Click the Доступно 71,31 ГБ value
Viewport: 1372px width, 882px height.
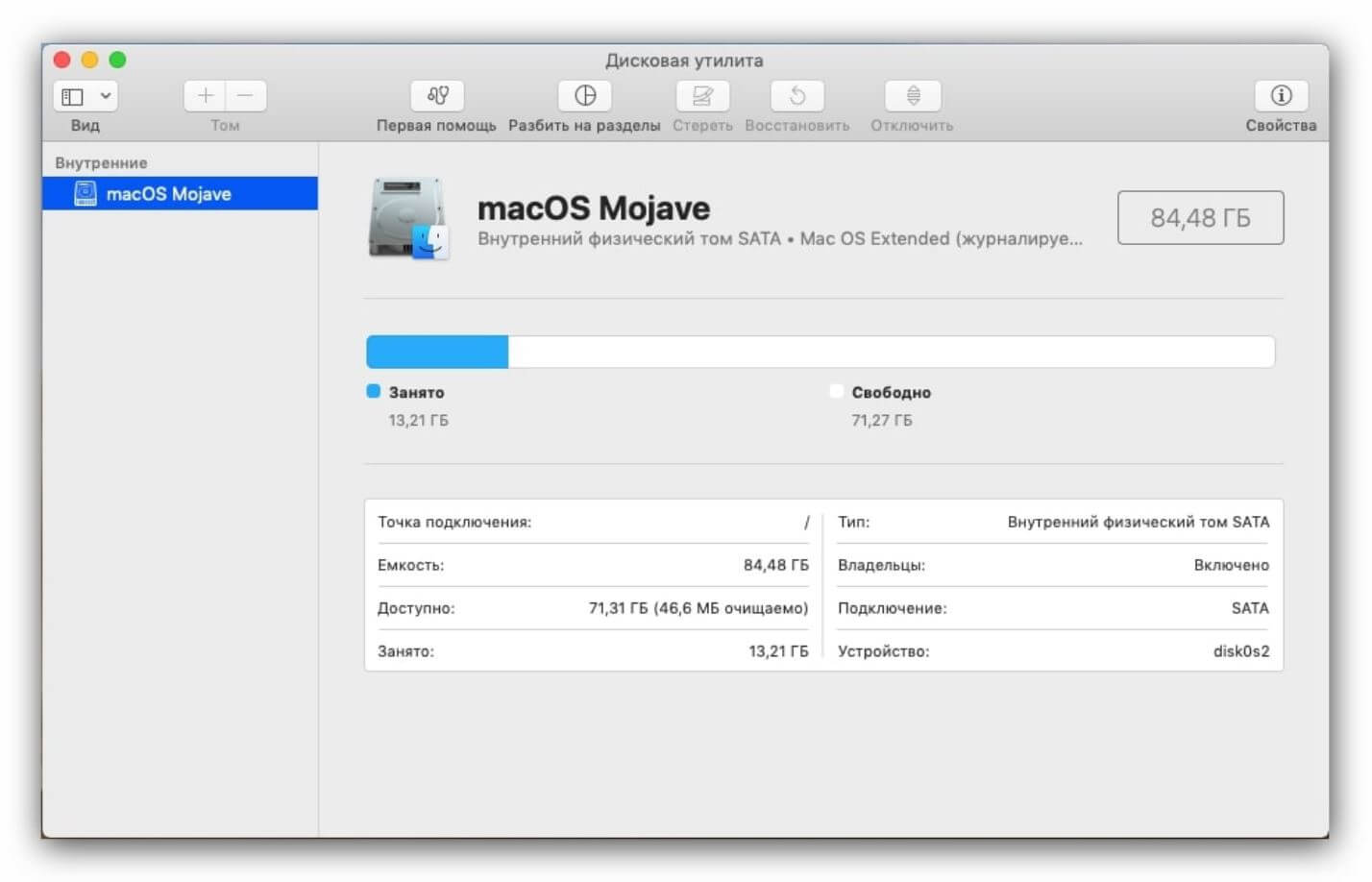(698, 608)
